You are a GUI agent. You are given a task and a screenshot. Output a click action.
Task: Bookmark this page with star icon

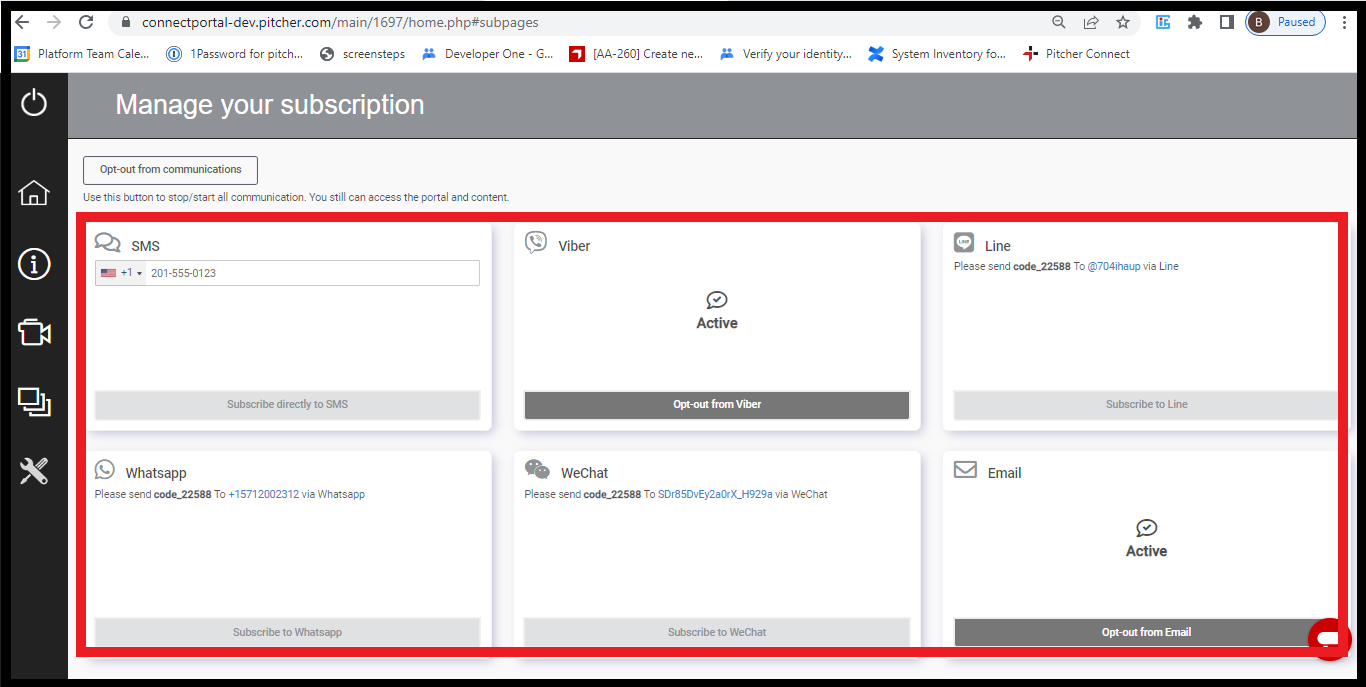pos(1122,22)
